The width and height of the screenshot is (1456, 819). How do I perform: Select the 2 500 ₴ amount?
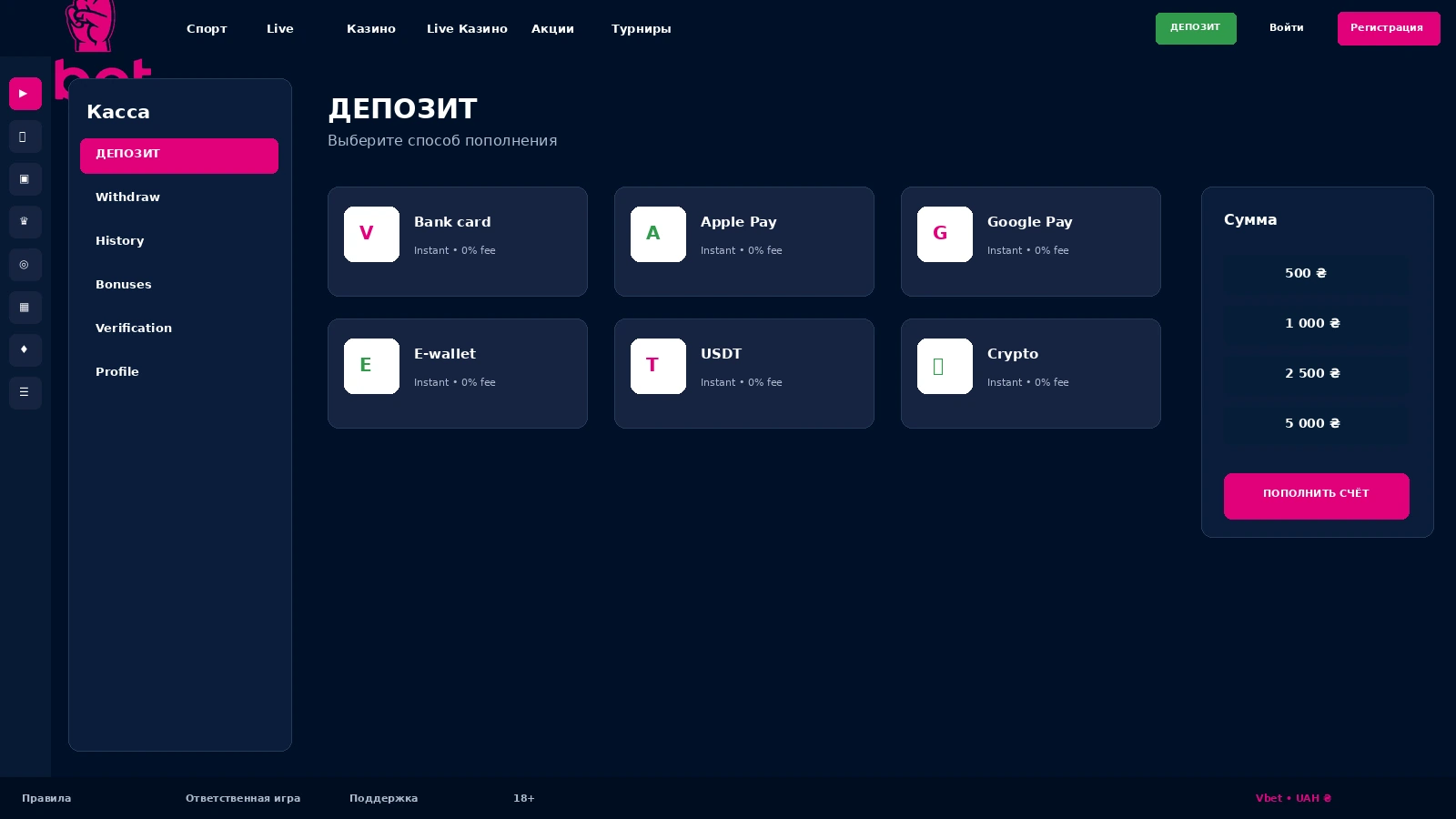click(x=1316, y=374)
